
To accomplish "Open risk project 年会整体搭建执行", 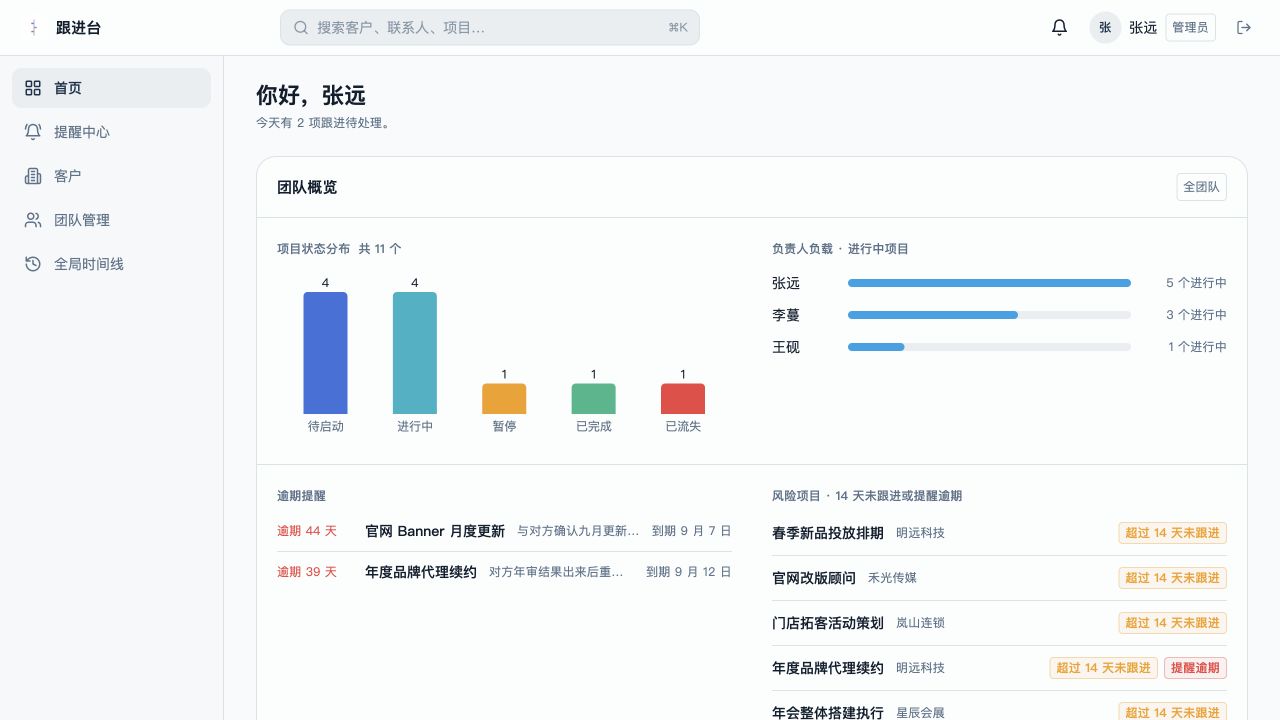I will click(999, 713).
